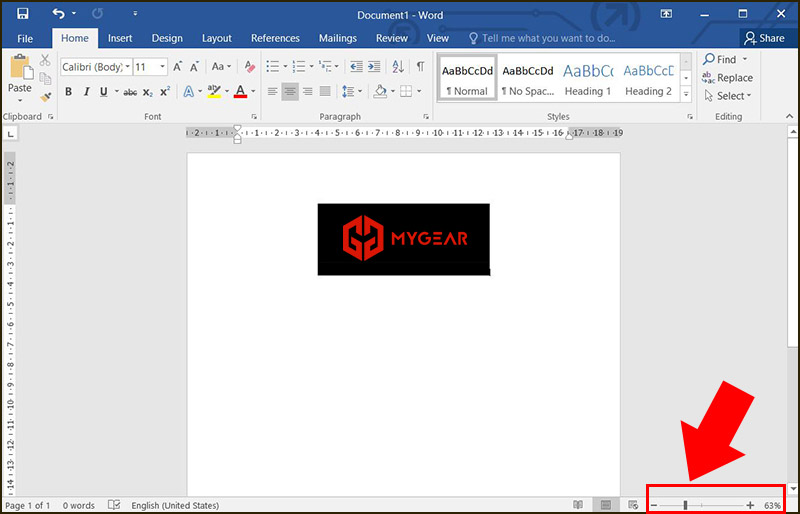Click the Find button
Screen dimensions: 800x514
tap(720, 60)
